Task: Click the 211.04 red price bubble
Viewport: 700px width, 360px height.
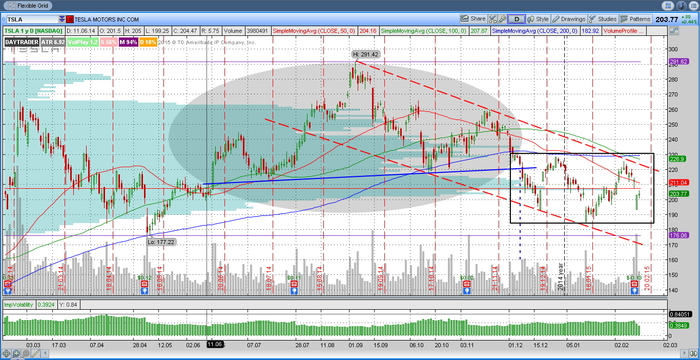Action: tap(678, 182)
